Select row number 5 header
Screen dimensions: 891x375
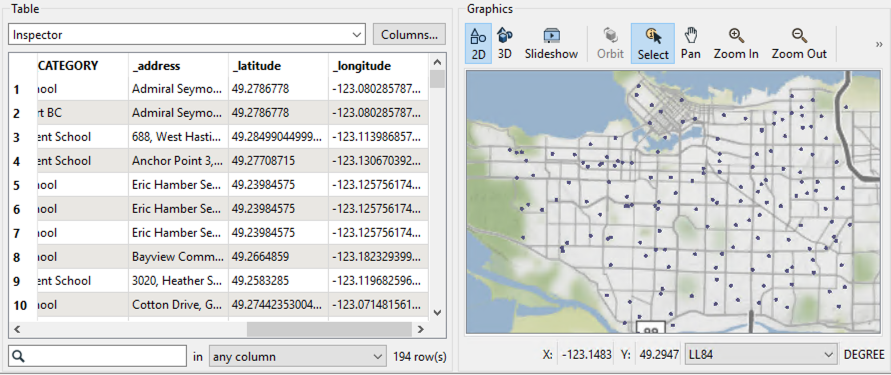tap(17, 185)
